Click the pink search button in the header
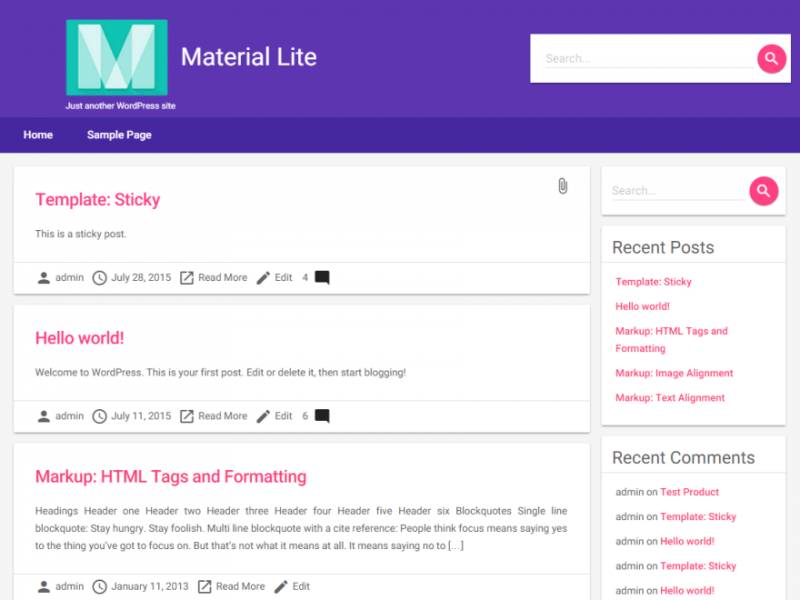 pyautogui.click(x=771, y=59)
